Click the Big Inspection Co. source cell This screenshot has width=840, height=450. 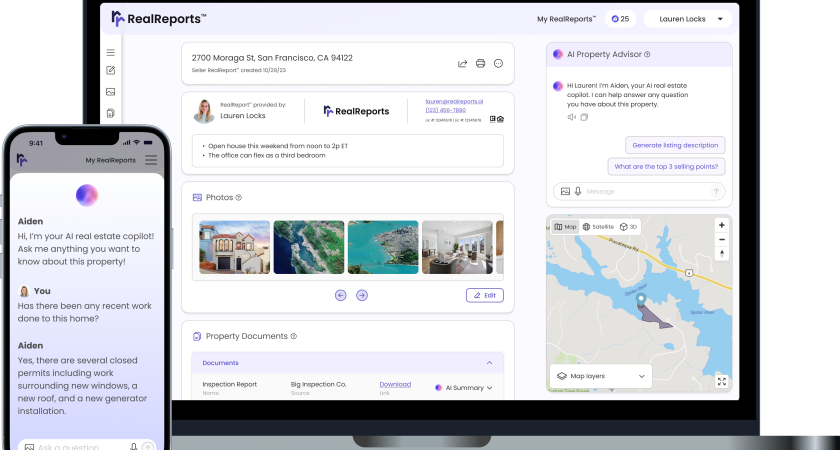tap(318, 385)
